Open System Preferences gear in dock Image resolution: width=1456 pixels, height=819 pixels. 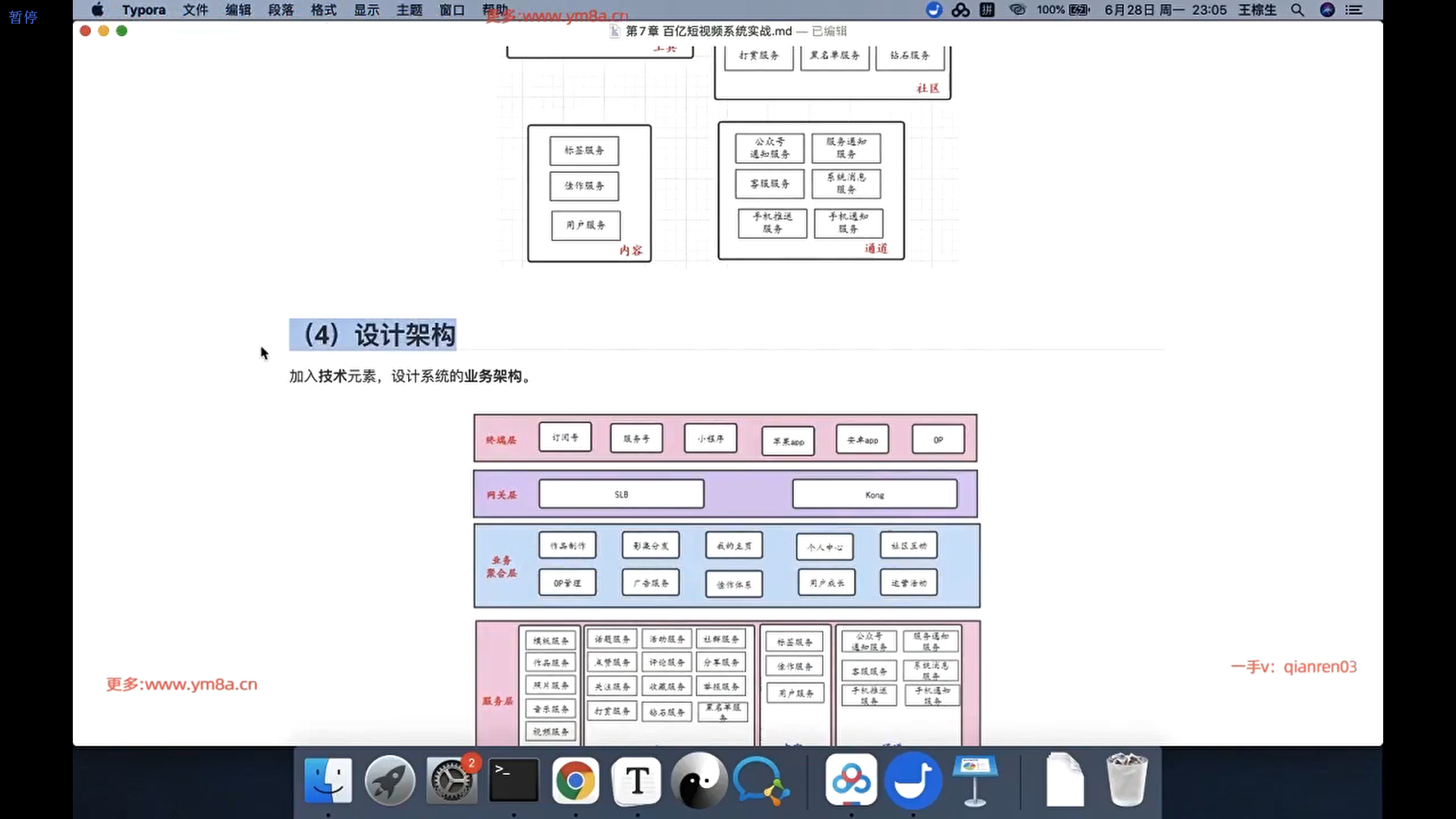pyautogui.click(x=452, y=781)
